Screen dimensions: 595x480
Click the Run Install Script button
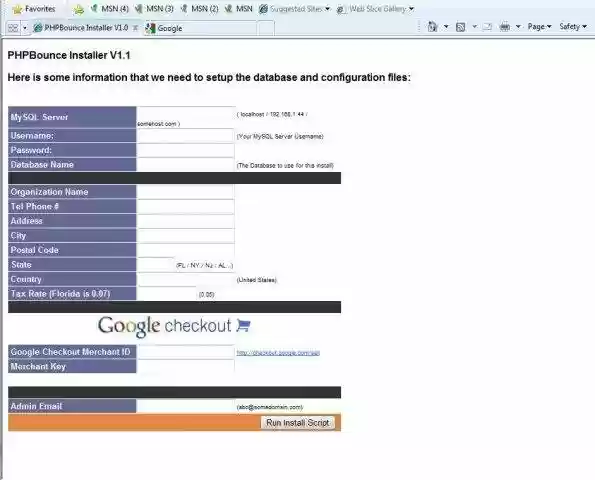point(298,423)
